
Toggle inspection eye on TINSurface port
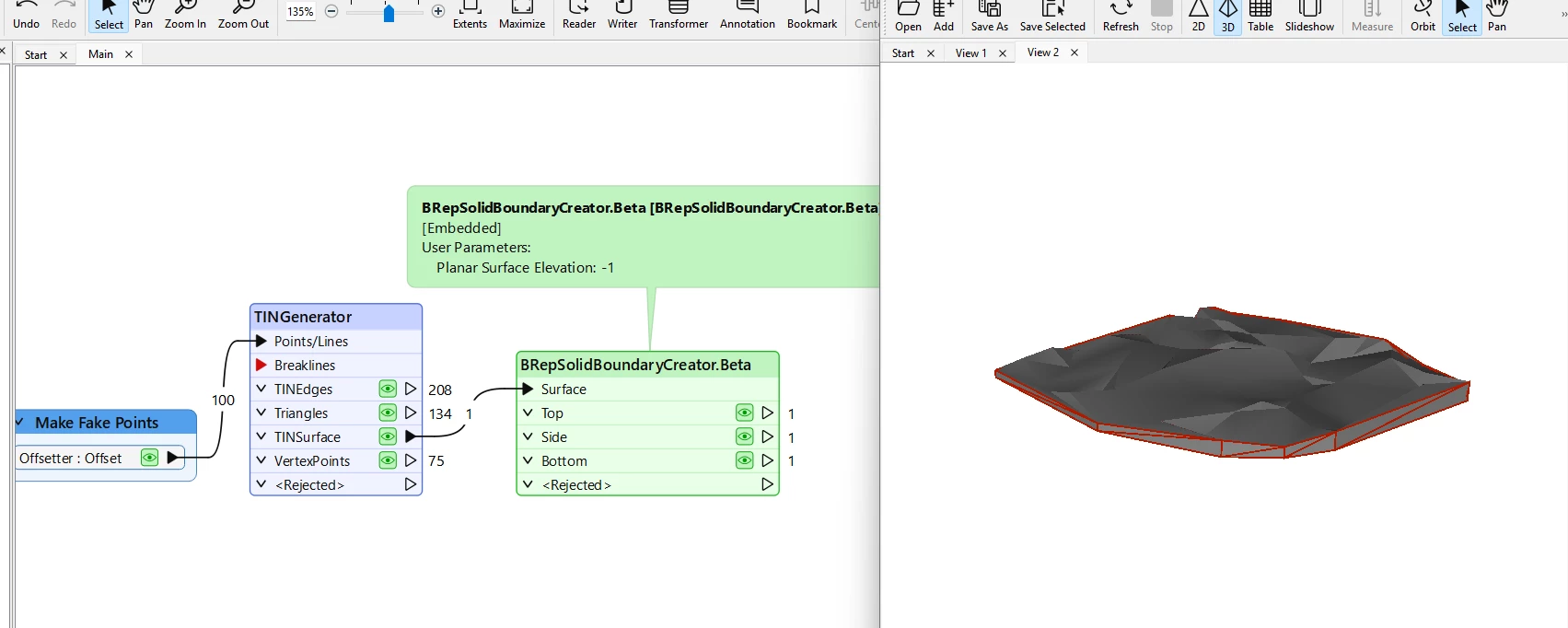coord(388,436)
